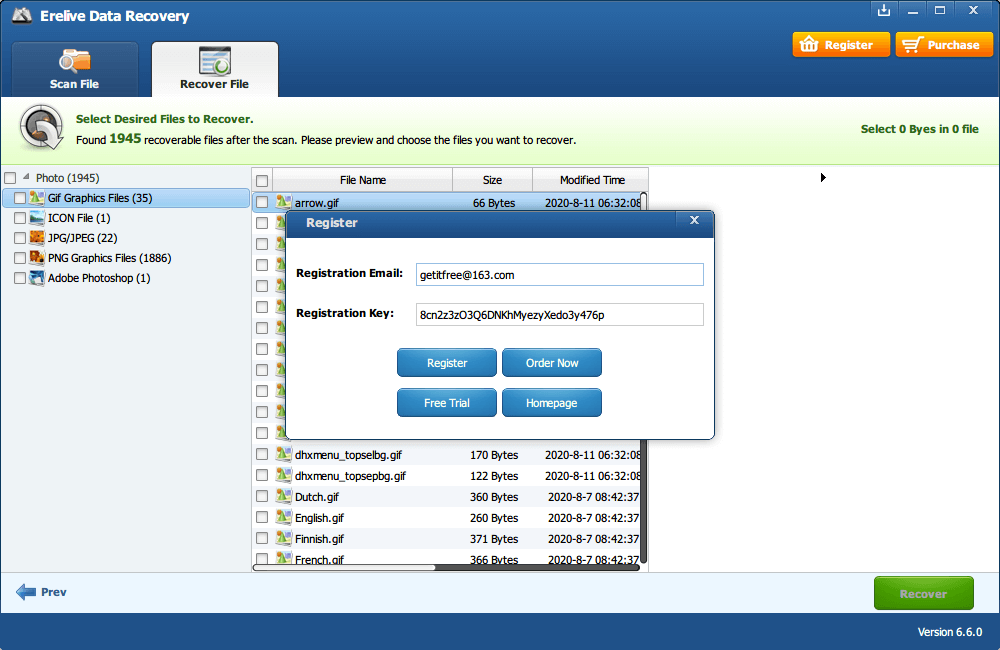Check the dhxmenu_topselbg.gif checkbox
The height and width of the screenshot is (650, 1000).
click(262, 454)
